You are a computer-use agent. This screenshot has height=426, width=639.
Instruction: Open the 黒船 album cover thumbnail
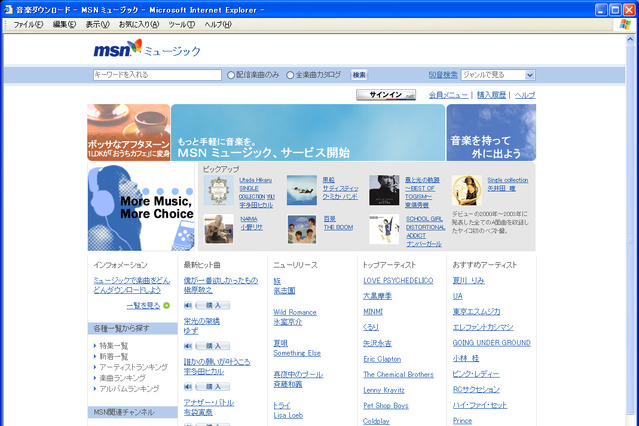(302, 190)
